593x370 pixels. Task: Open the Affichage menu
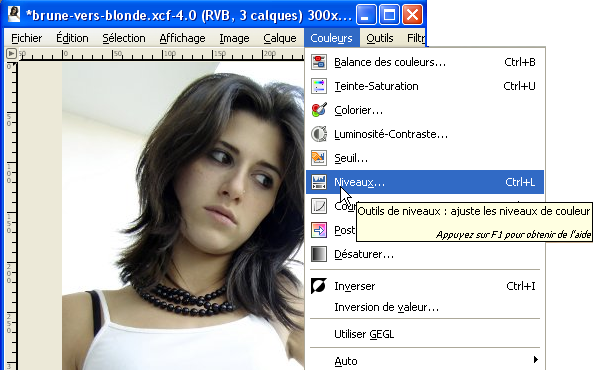[182, 38]
